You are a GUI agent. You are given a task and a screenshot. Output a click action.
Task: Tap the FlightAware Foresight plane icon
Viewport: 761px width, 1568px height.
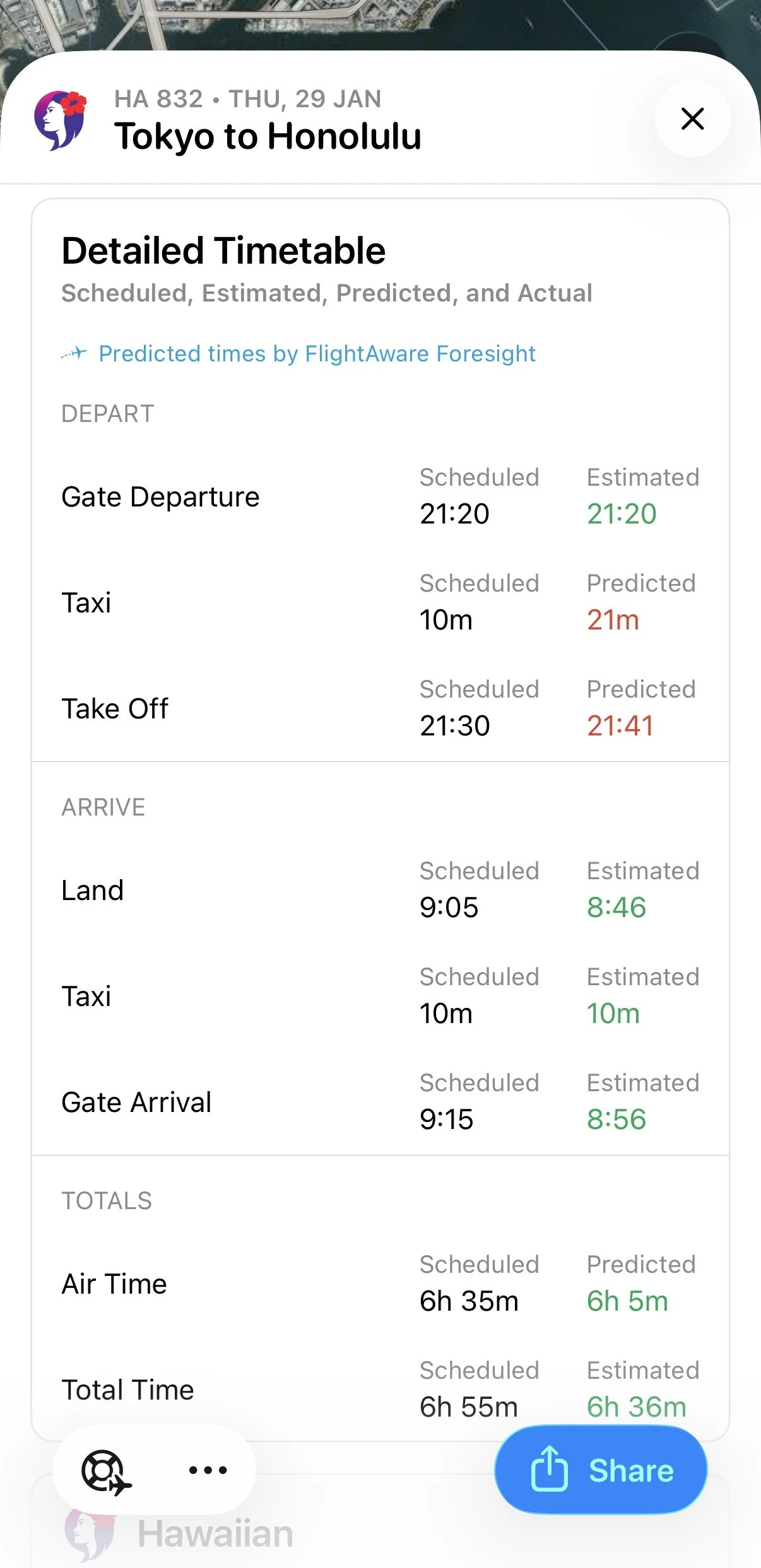click(74, 353)
